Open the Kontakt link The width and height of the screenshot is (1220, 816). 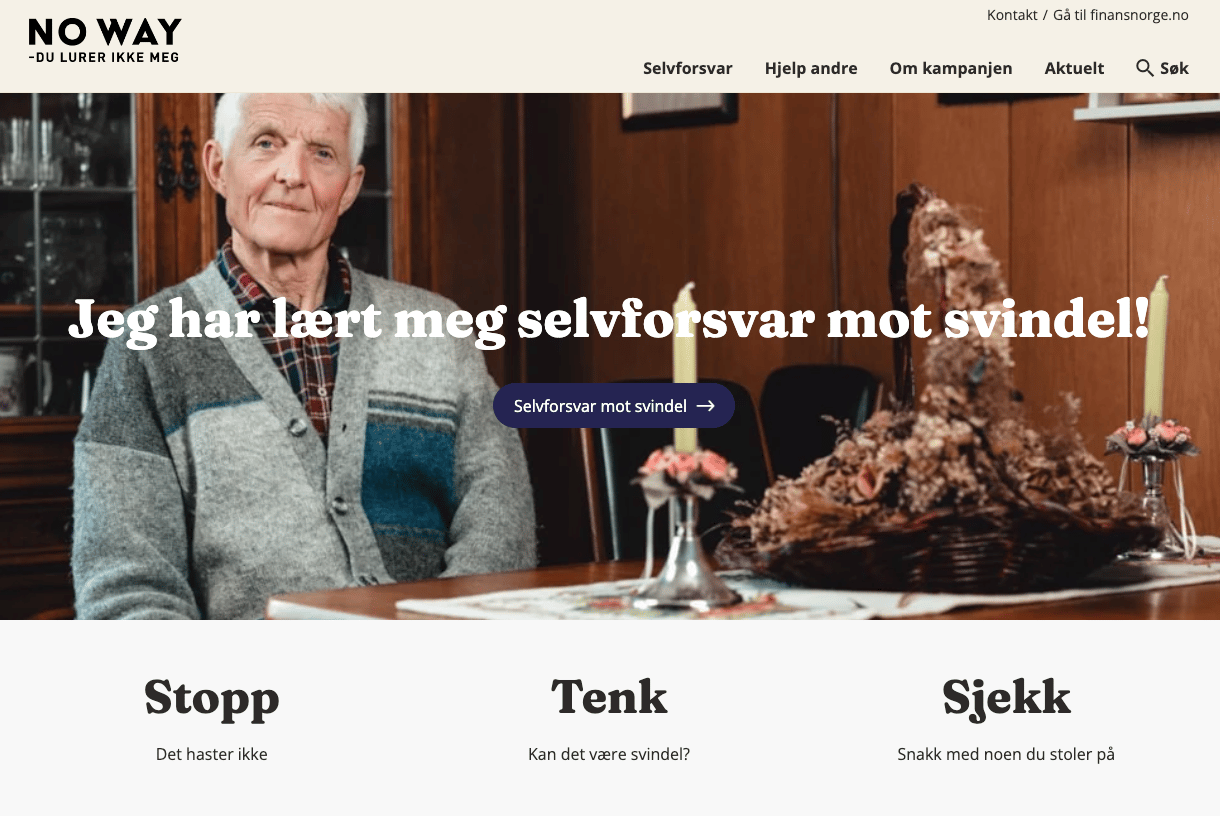coord(1012,15)
